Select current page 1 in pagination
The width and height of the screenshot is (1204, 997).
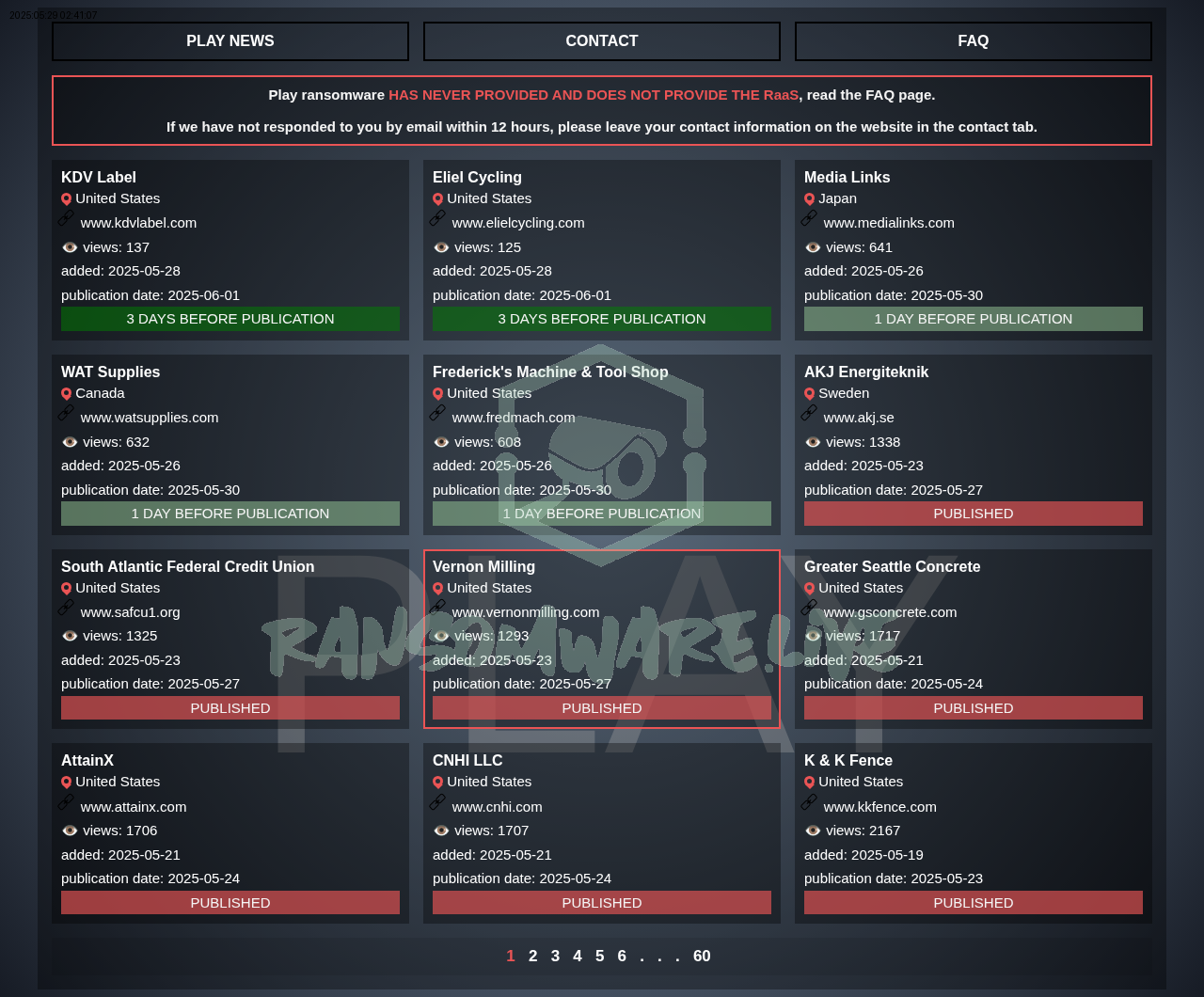click(511, 957)
